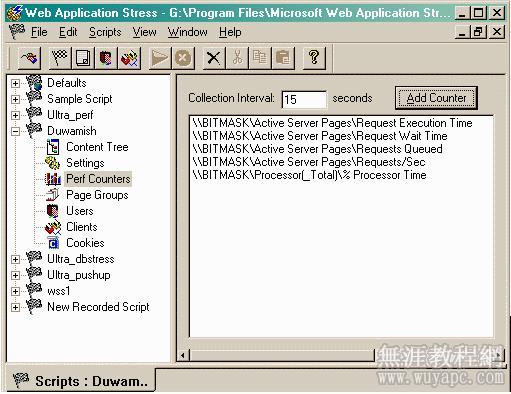Select Settings under Duwamish
Viewport: 511px width, 394px height.
(85, 163)
